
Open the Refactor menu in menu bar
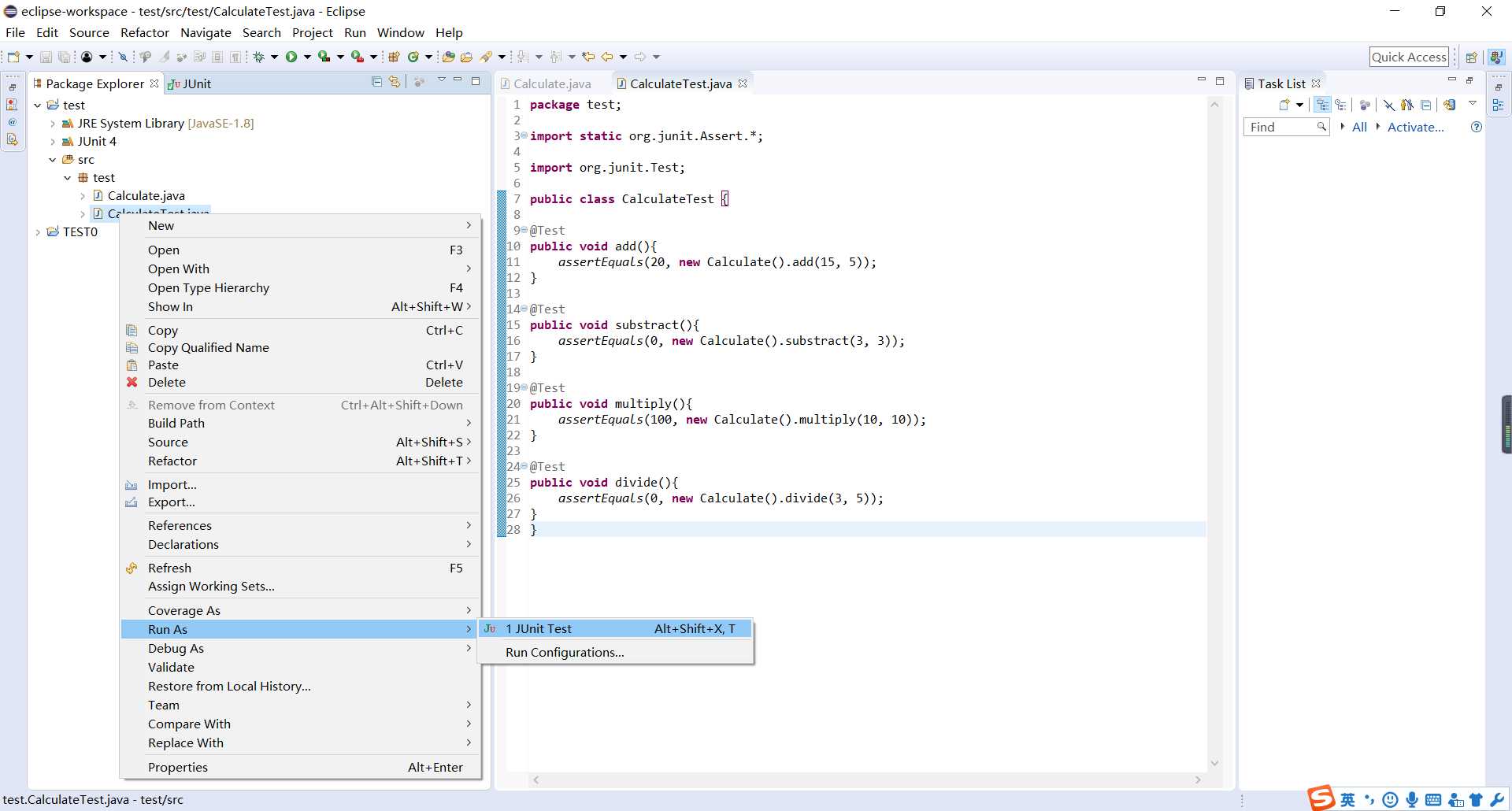click(144, 32)
